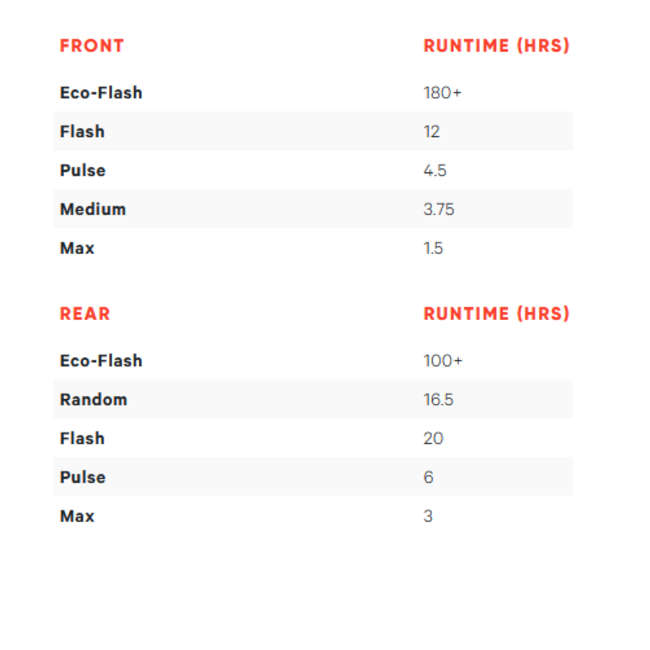The image size is (650, 650).
Task: Select the Max label in the REAR table
Action: pyautogui.click(x=77, y=517)
